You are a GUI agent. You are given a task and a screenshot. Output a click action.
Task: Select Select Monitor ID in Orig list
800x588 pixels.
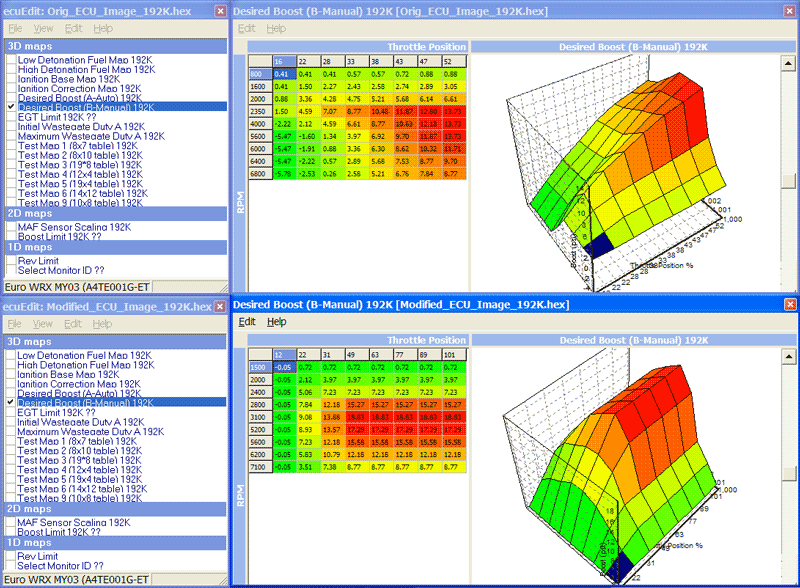tap(61, 271)
